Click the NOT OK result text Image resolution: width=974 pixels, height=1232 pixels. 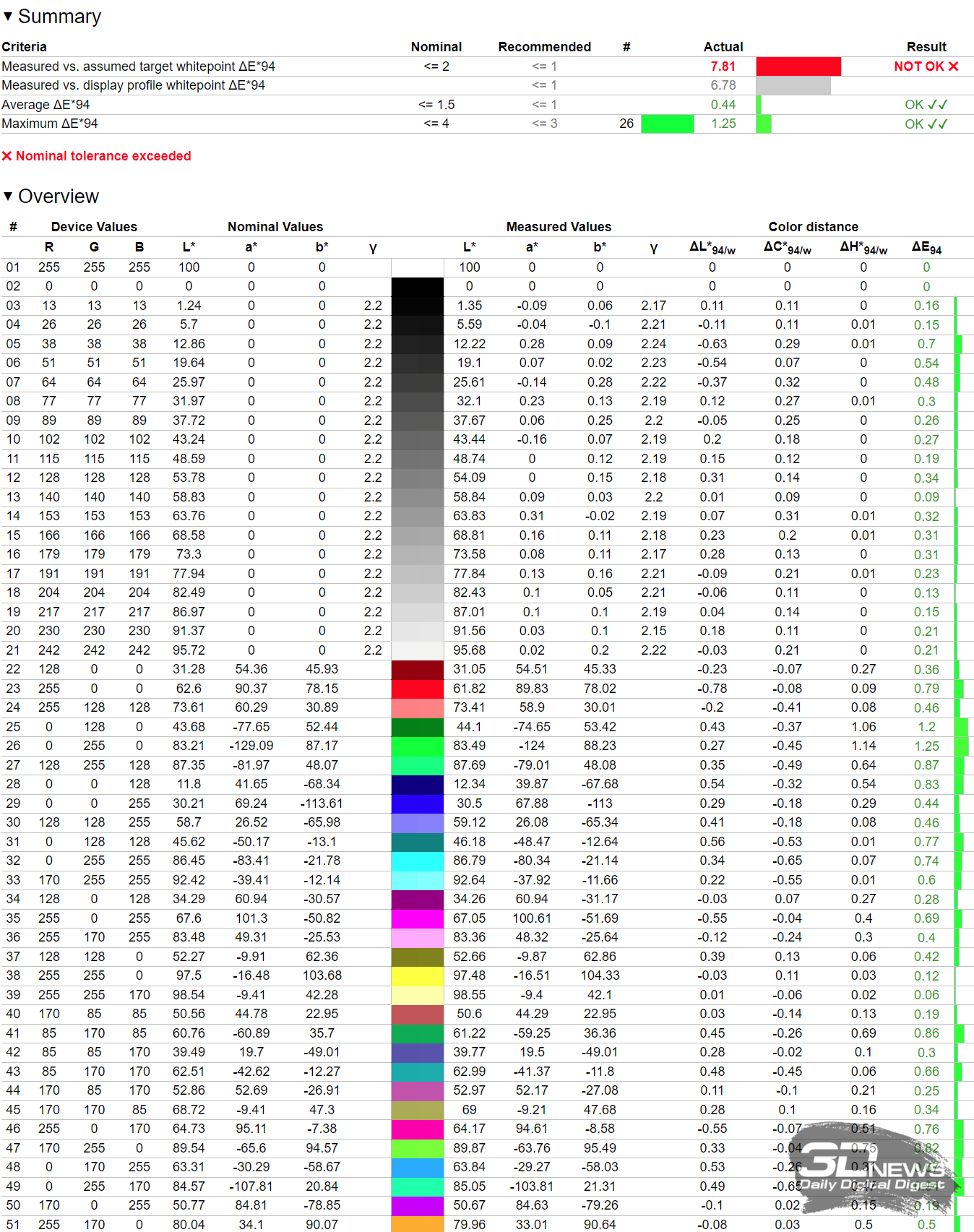[x=926, y=66]
